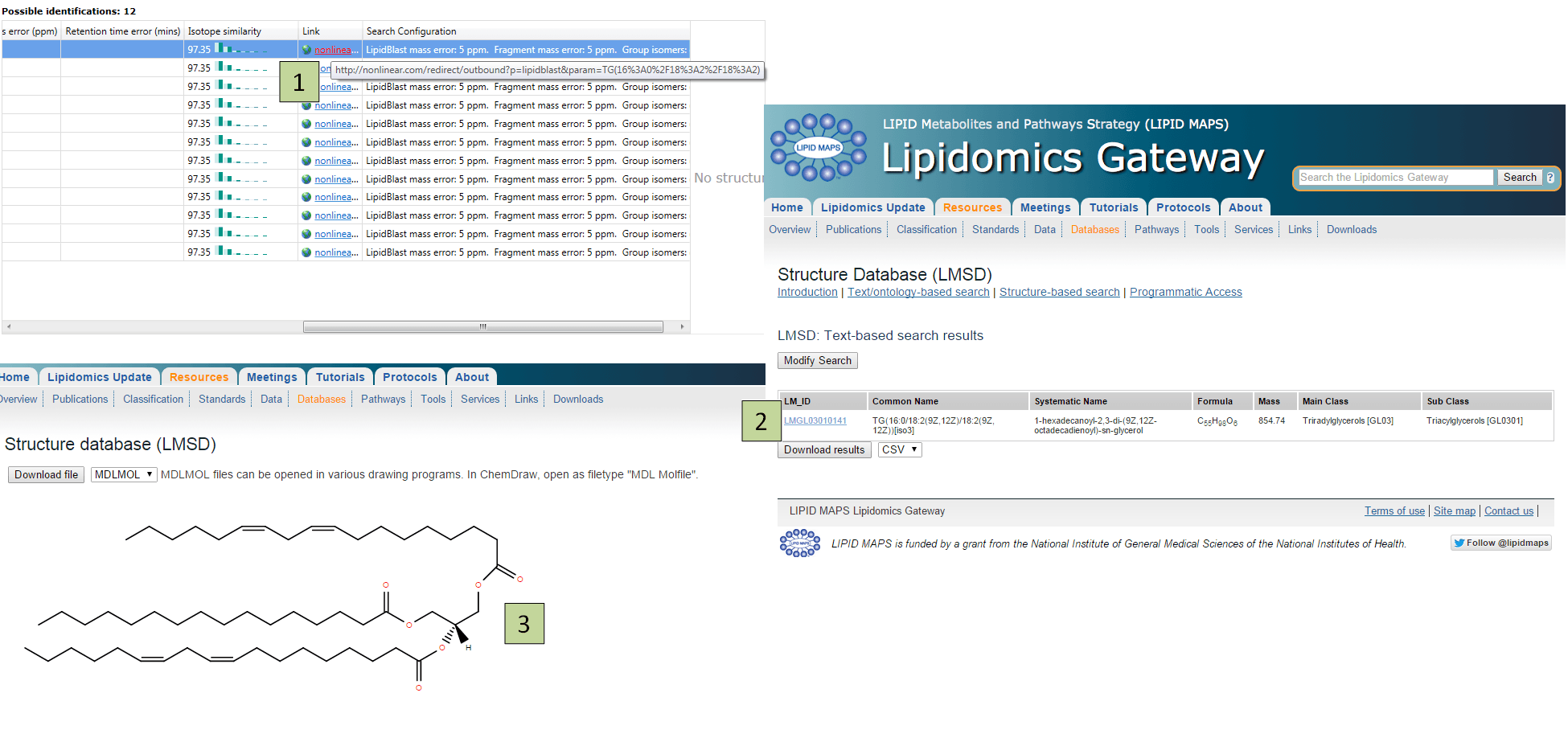Viewport: 1568px width, 738px height.
Task: Click the Common Name column header
Action: (948, 402)
